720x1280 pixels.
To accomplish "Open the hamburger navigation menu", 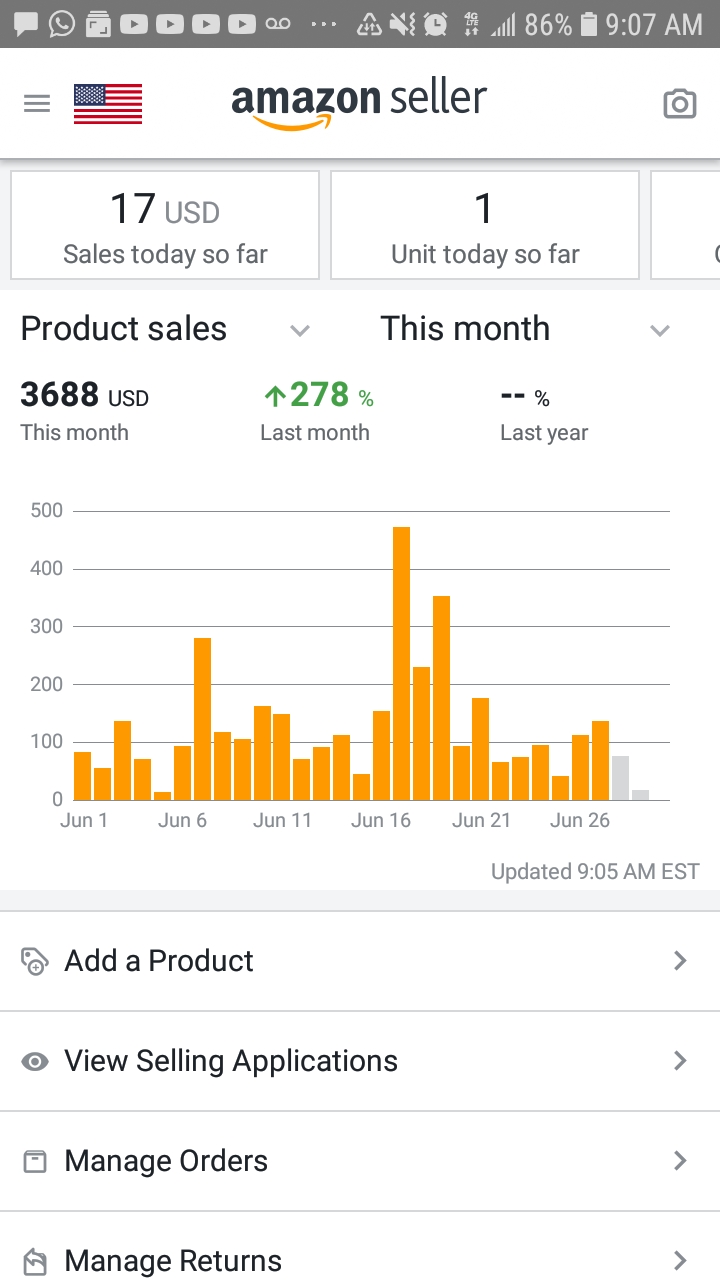I will (x=37, y=103).
